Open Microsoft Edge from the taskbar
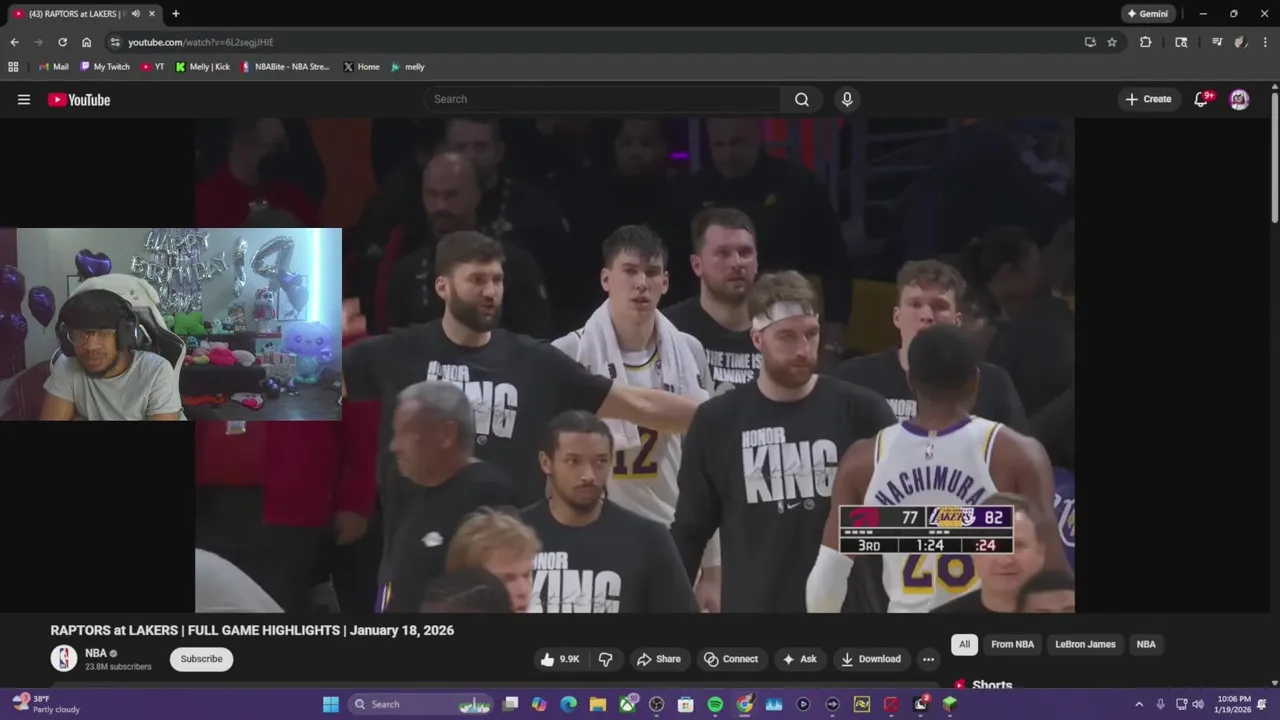 coord(569,704)
